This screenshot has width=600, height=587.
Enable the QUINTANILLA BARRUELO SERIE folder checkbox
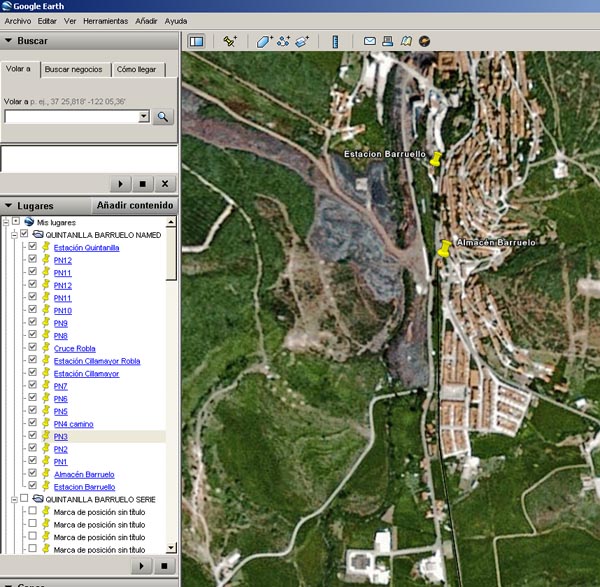(x=23, y=498)
